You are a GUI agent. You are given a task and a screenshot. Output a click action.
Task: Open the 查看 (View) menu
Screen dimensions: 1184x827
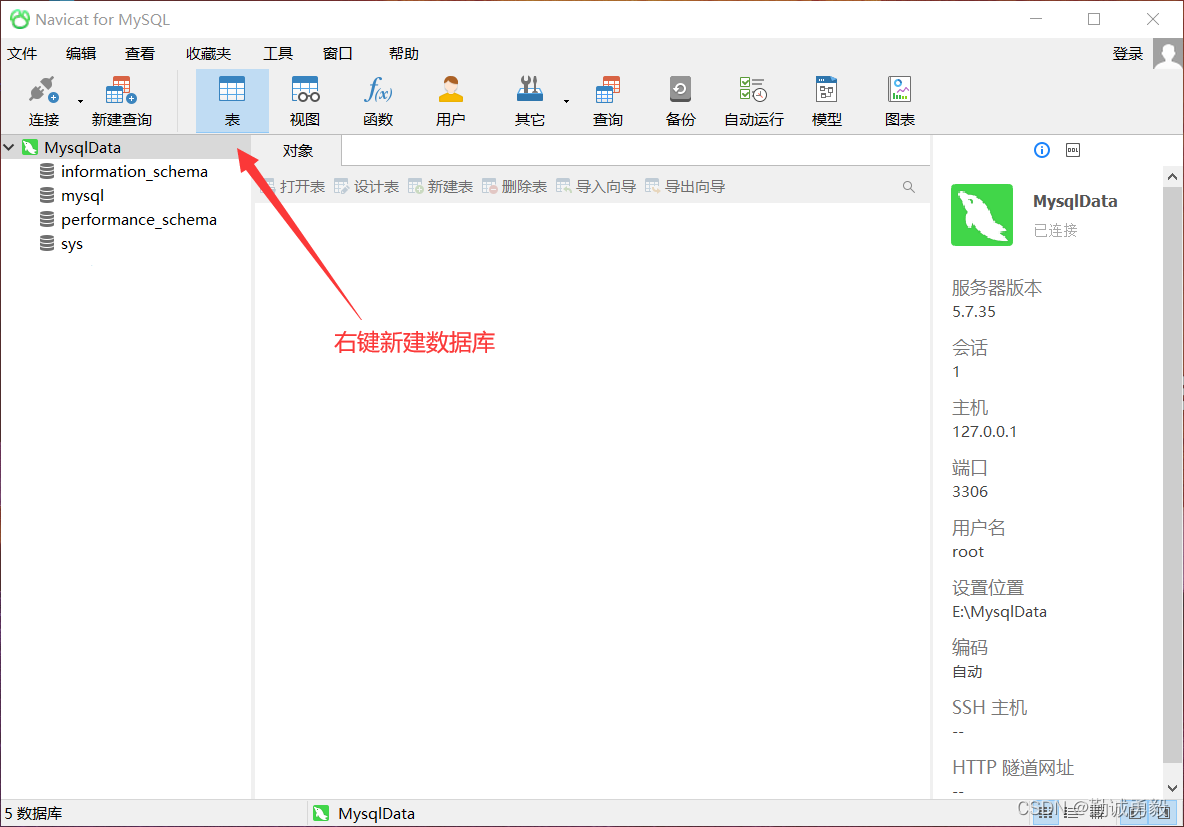tap(140, 54)
